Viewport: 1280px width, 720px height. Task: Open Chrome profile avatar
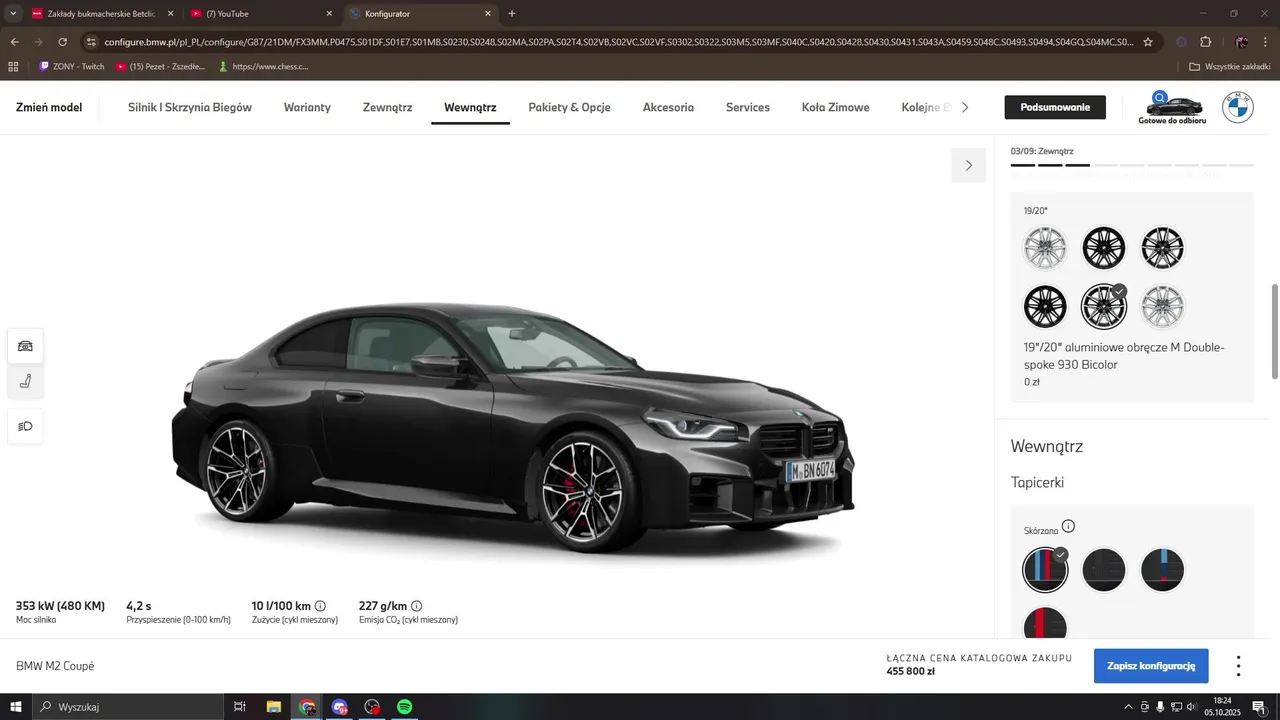click(x=1241, y=42)
